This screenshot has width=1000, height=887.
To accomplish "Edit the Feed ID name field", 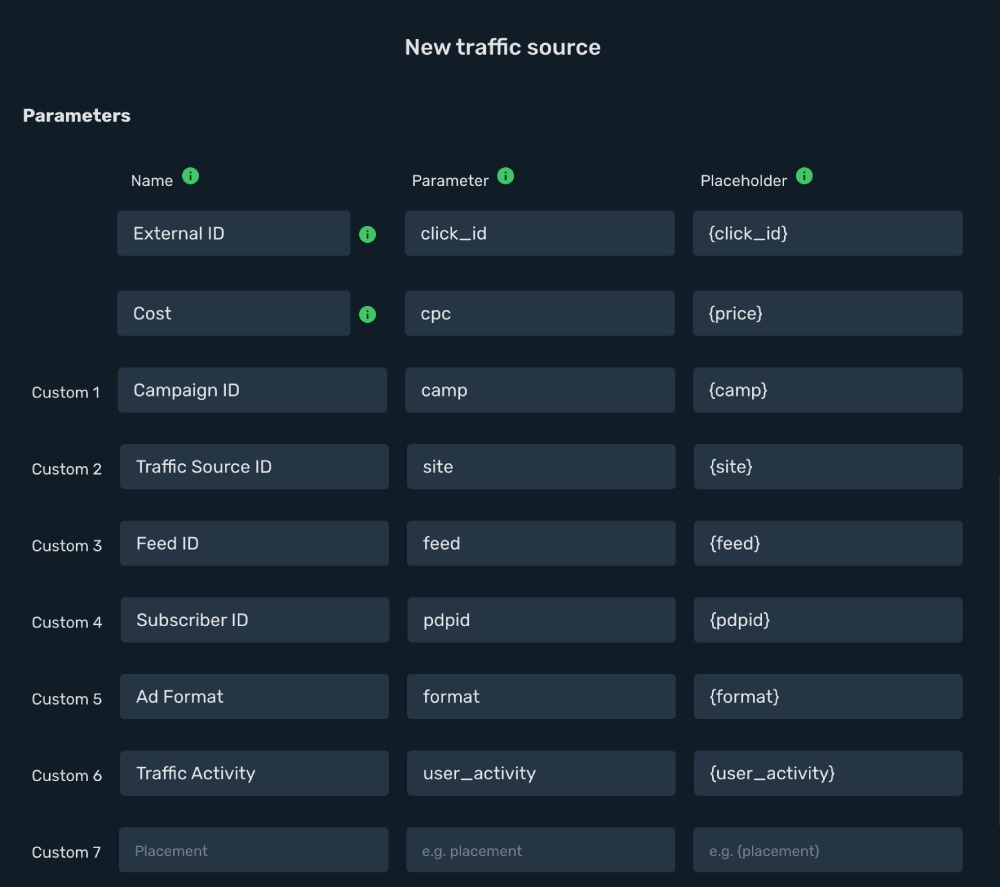I will pos(254,543).
